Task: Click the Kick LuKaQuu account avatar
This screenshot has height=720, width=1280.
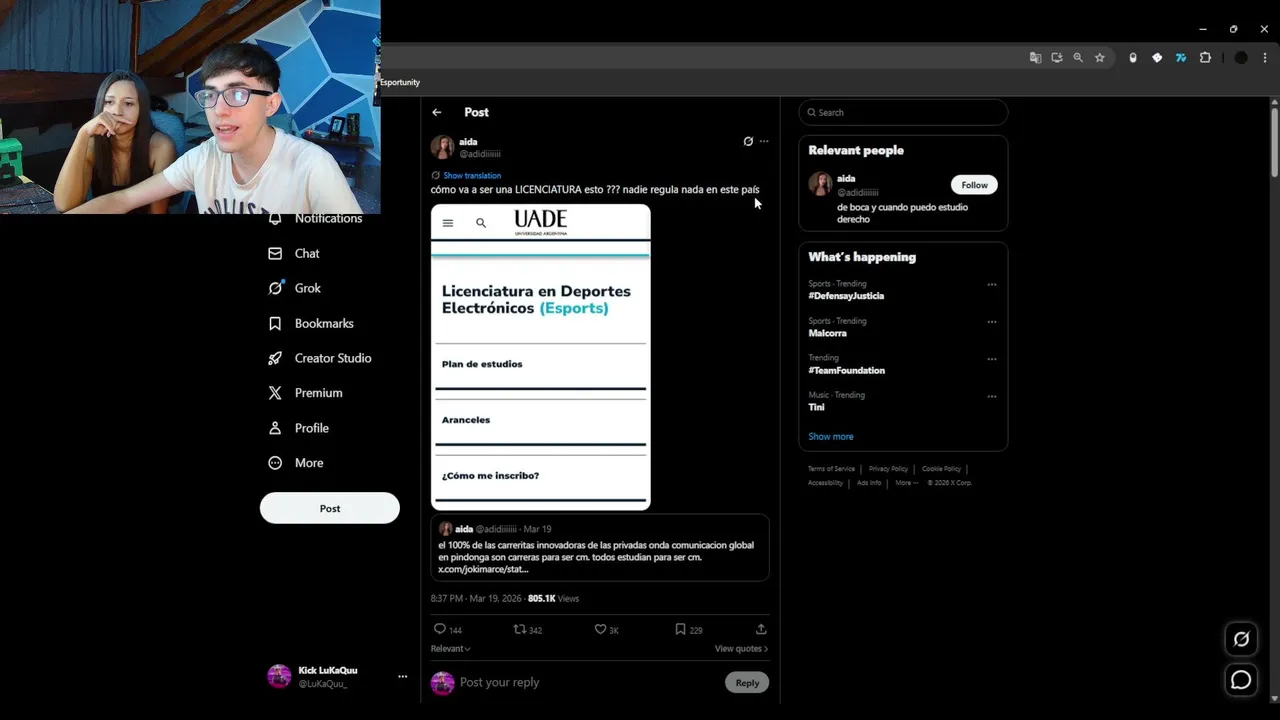Action: [279, 677]
